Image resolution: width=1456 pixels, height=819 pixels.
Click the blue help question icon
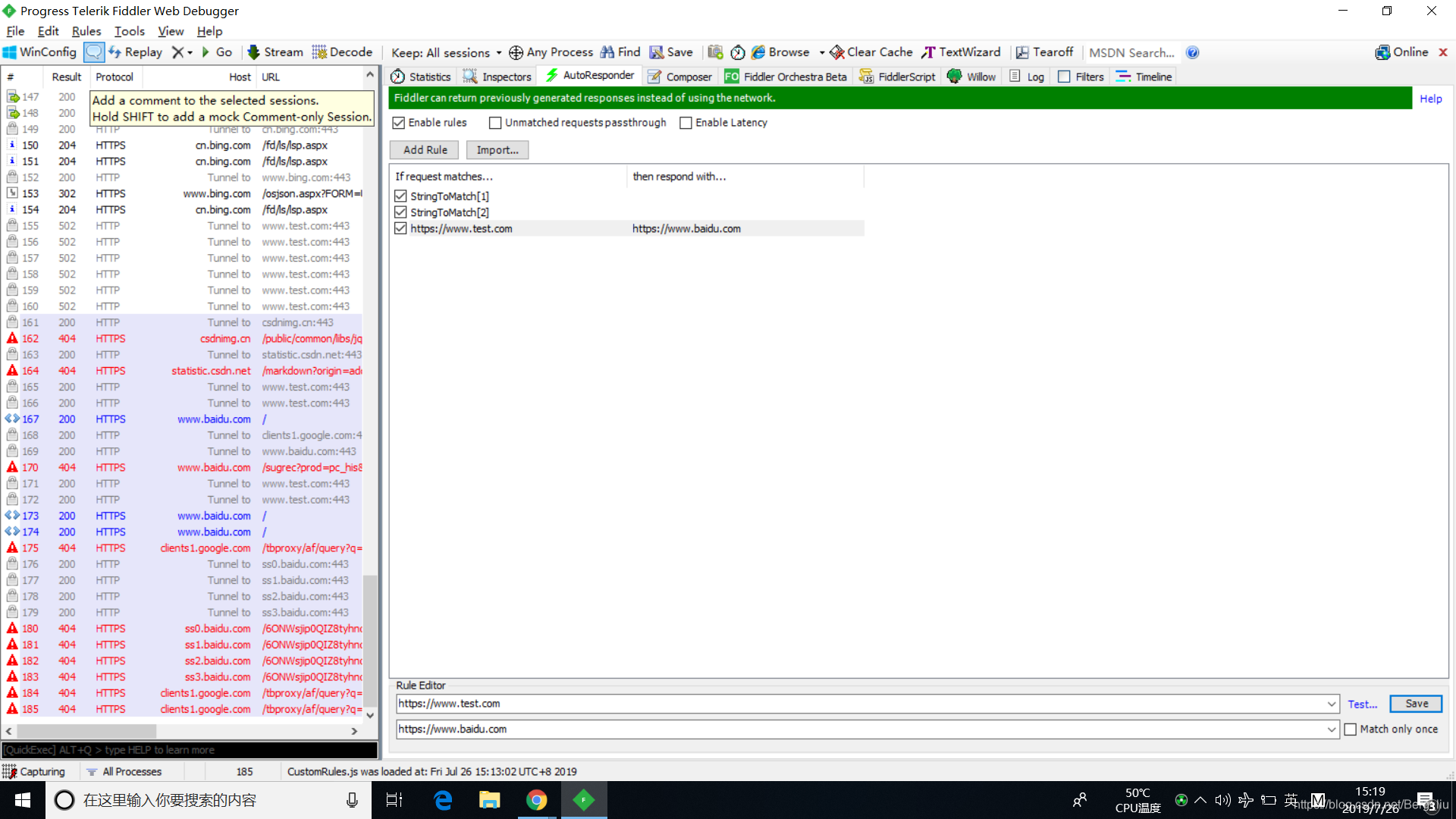click(1192, 52)
